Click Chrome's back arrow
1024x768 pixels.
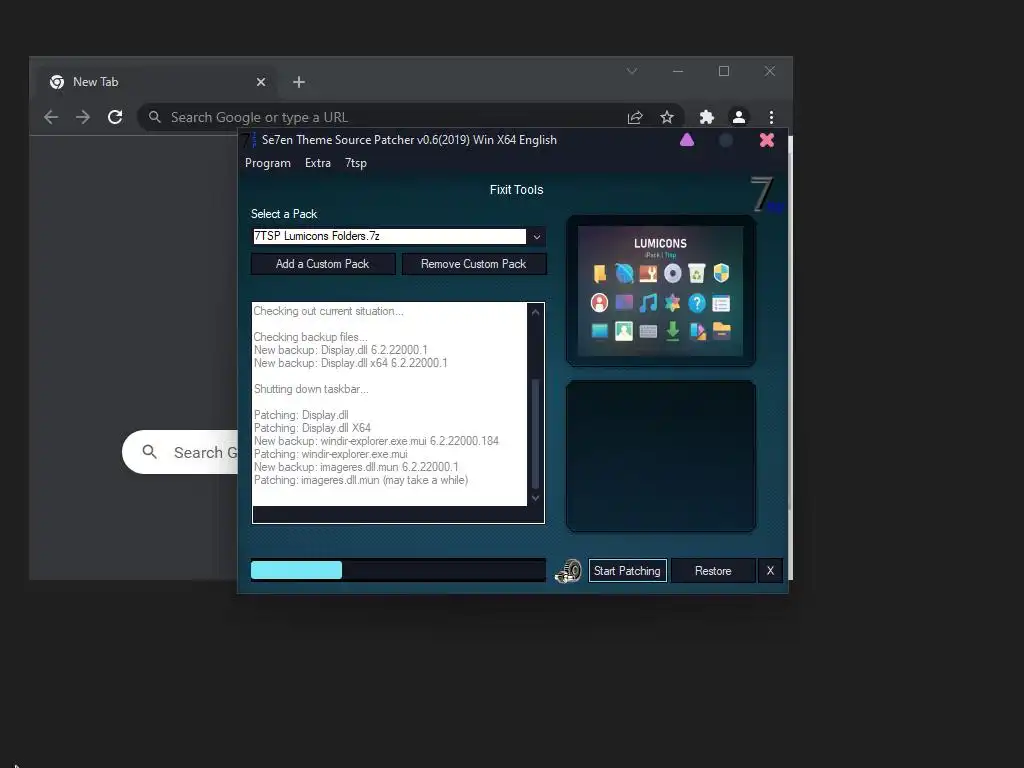click(x=51, y=117)
